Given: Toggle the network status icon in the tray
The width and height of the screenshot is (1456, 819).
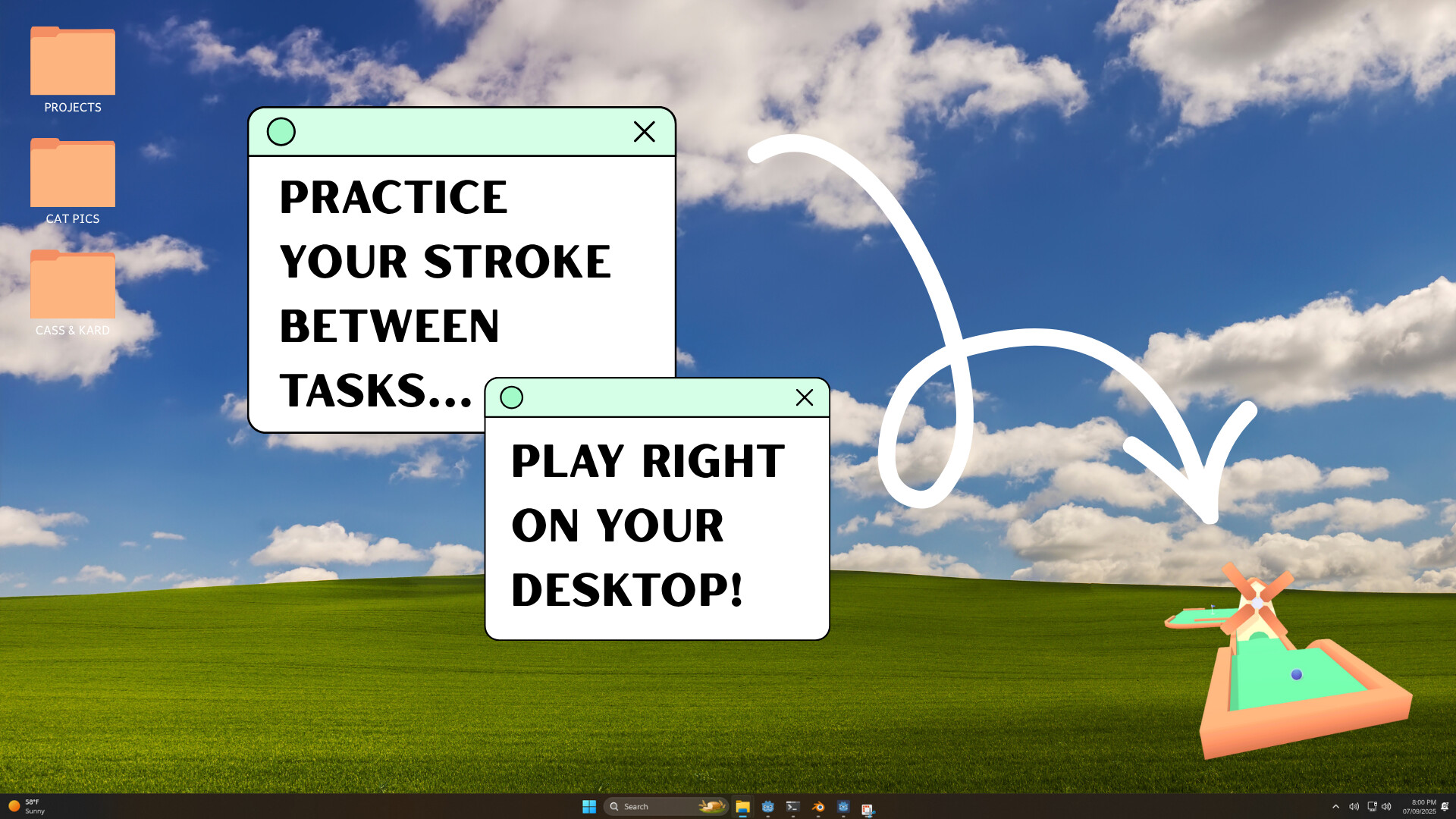Looking at the screenshot, I should pos(1373,806).
